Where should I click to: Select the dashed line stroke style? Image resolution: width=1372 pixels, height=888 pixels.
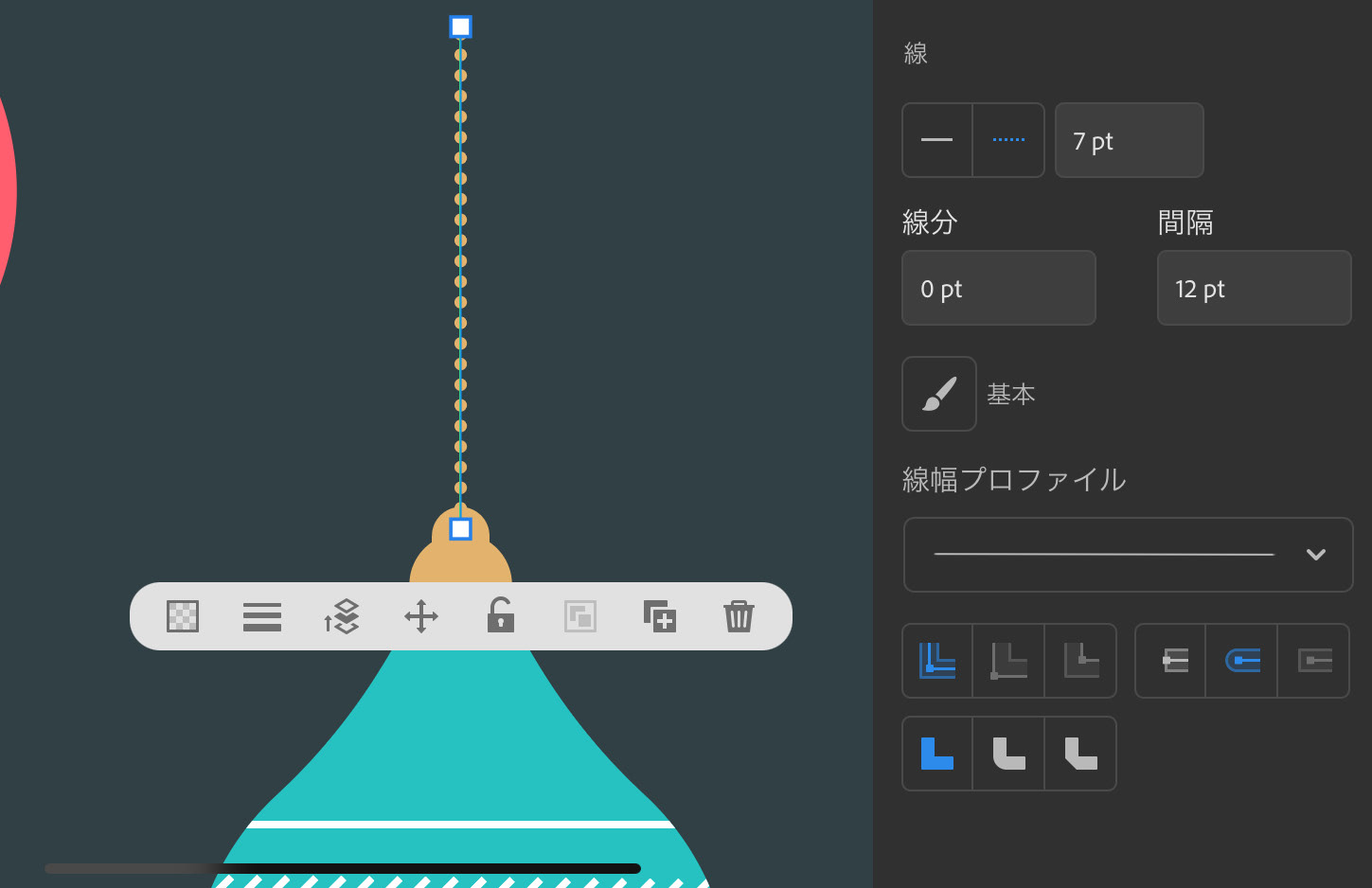point(1008,140)
